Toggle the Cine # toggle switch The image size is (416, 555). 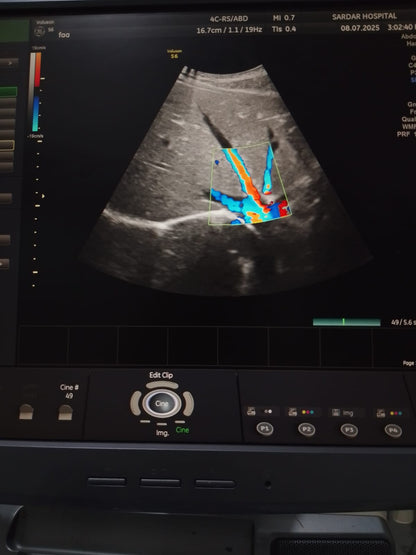point(65,413)
